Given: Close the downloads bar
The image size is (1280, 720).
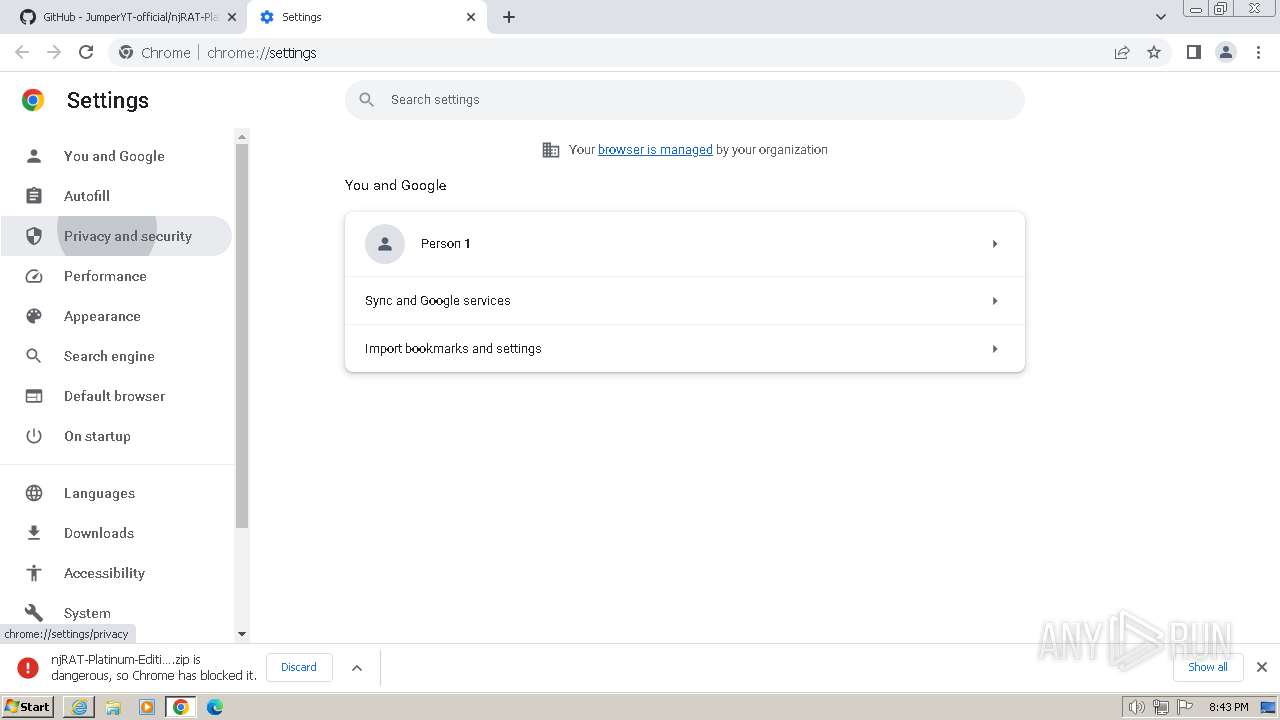Looking at the screenshot, I should 1262,667.
